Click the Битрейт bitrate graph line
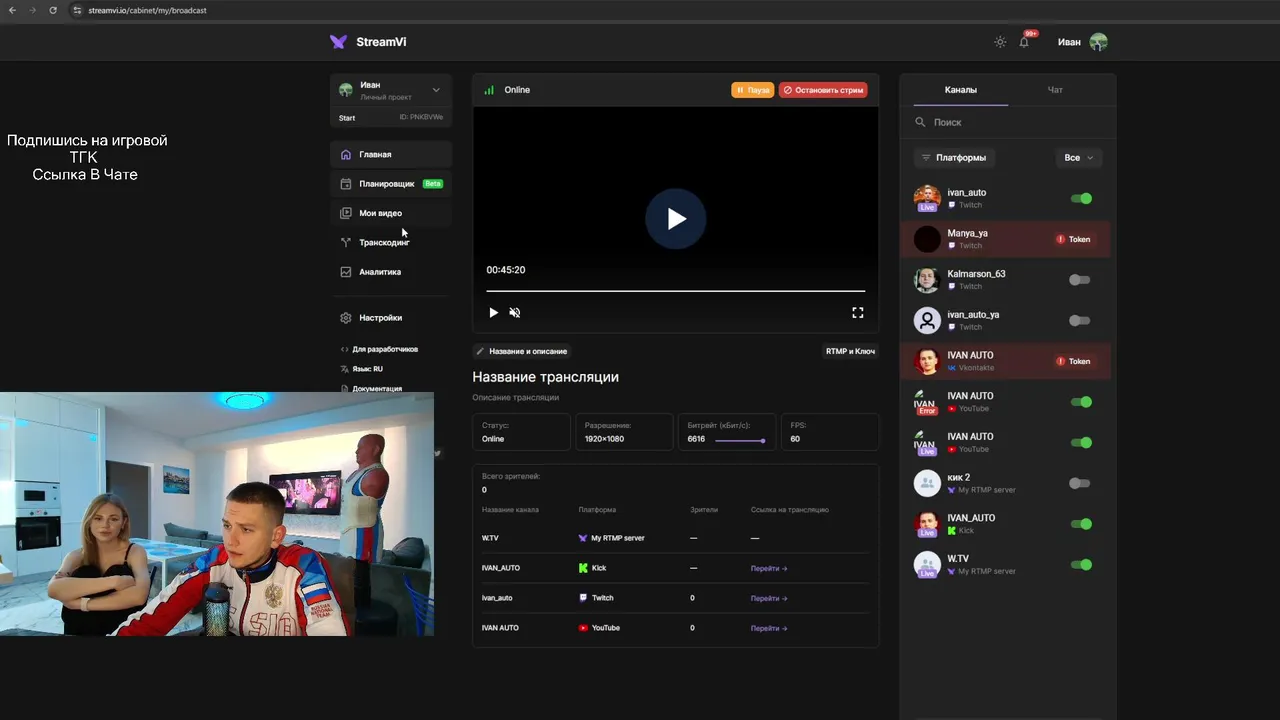 pos(741,439)
